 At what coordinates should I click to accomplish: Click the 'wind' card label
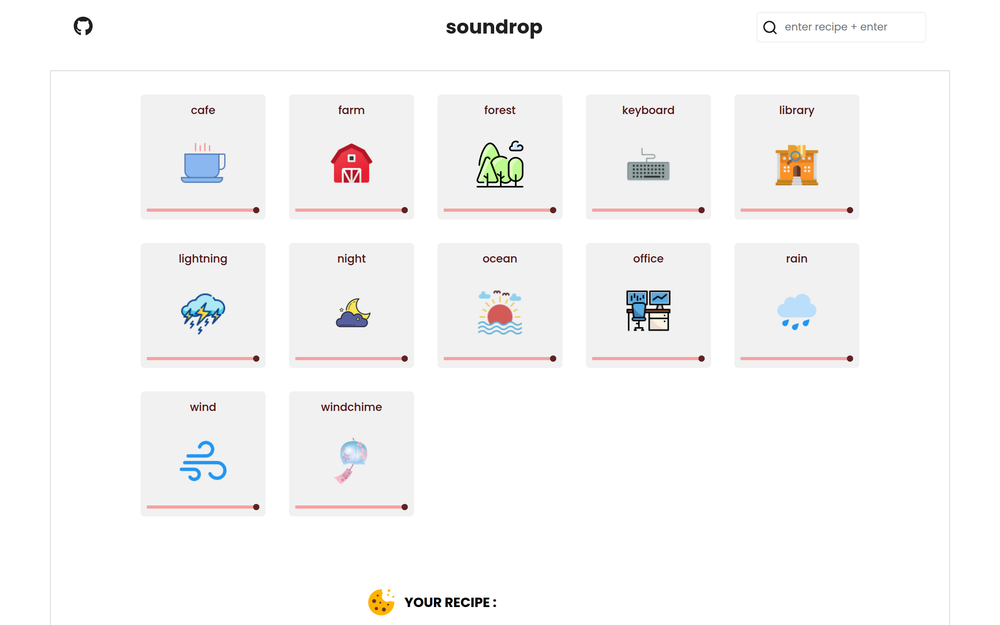point(203,407)
